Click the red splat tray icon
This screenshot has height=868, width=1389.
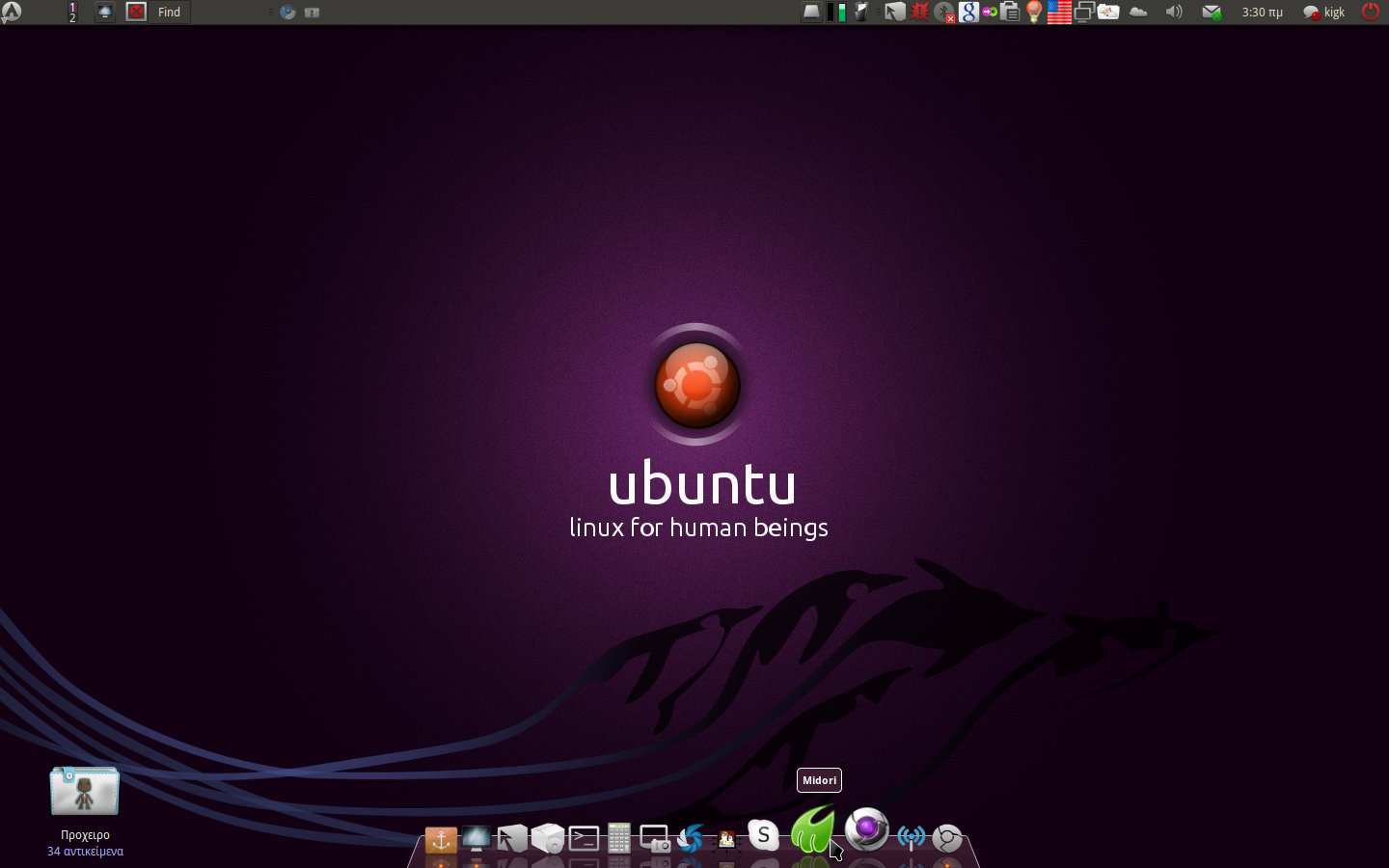[x=919, y=12]
